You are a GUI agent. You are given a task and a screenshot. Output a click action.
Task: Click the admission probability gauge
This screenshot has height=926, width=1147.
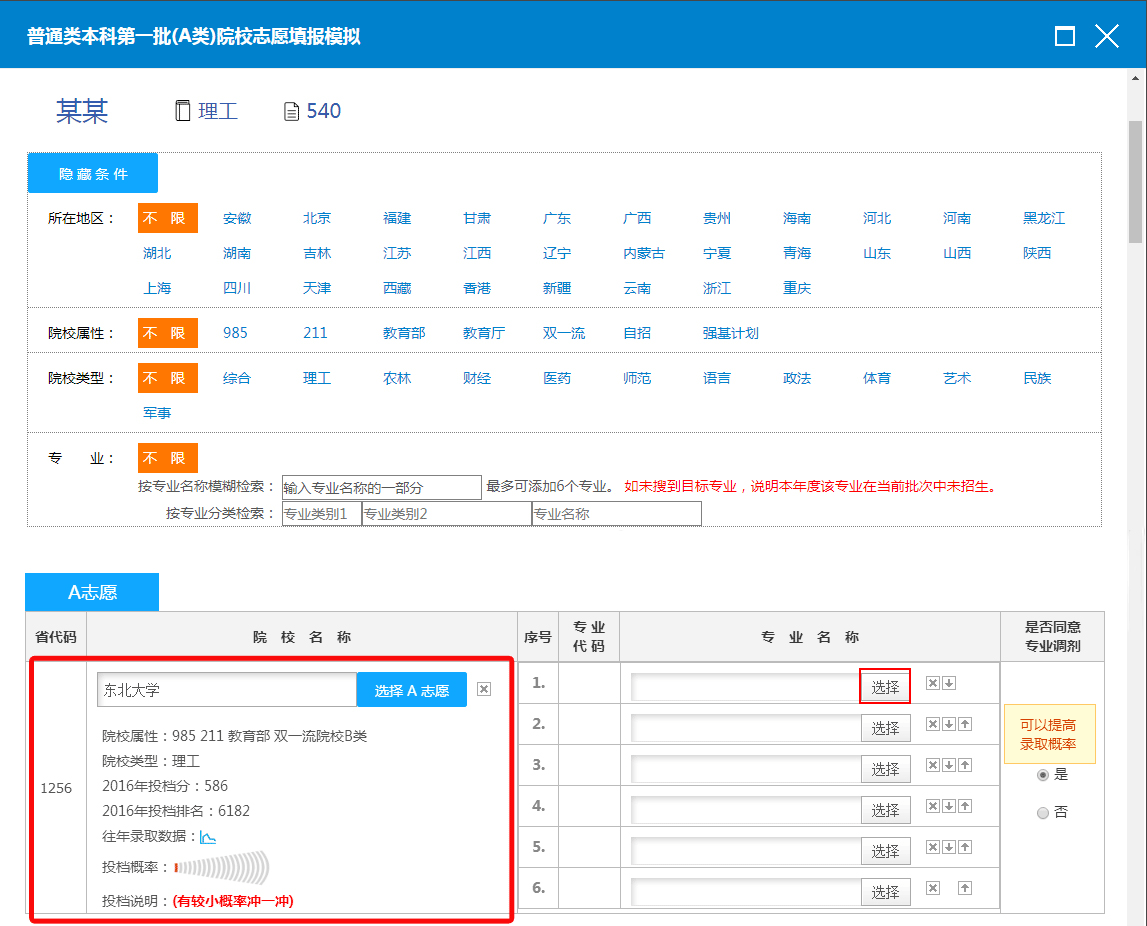point(221,867)
